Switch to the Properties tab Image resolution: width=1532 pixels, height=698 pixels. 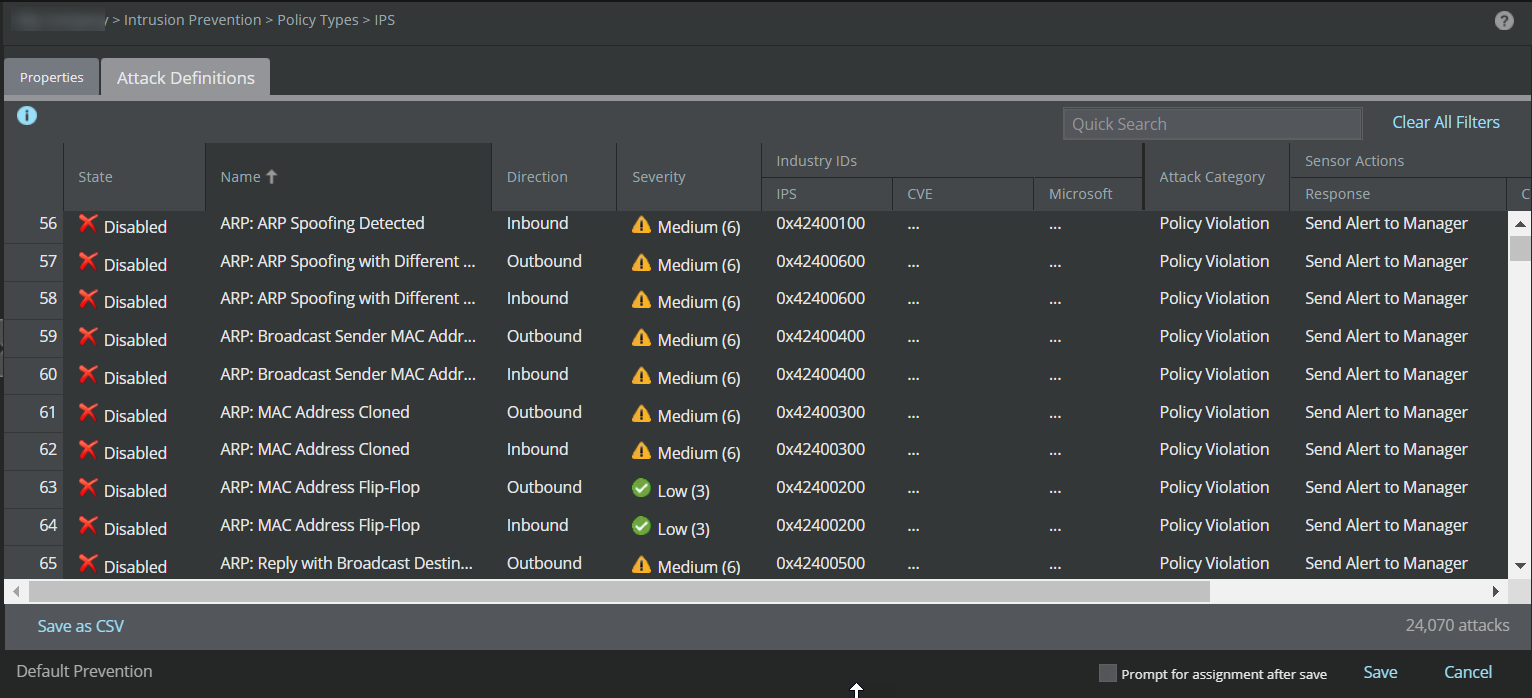point(52,77)
